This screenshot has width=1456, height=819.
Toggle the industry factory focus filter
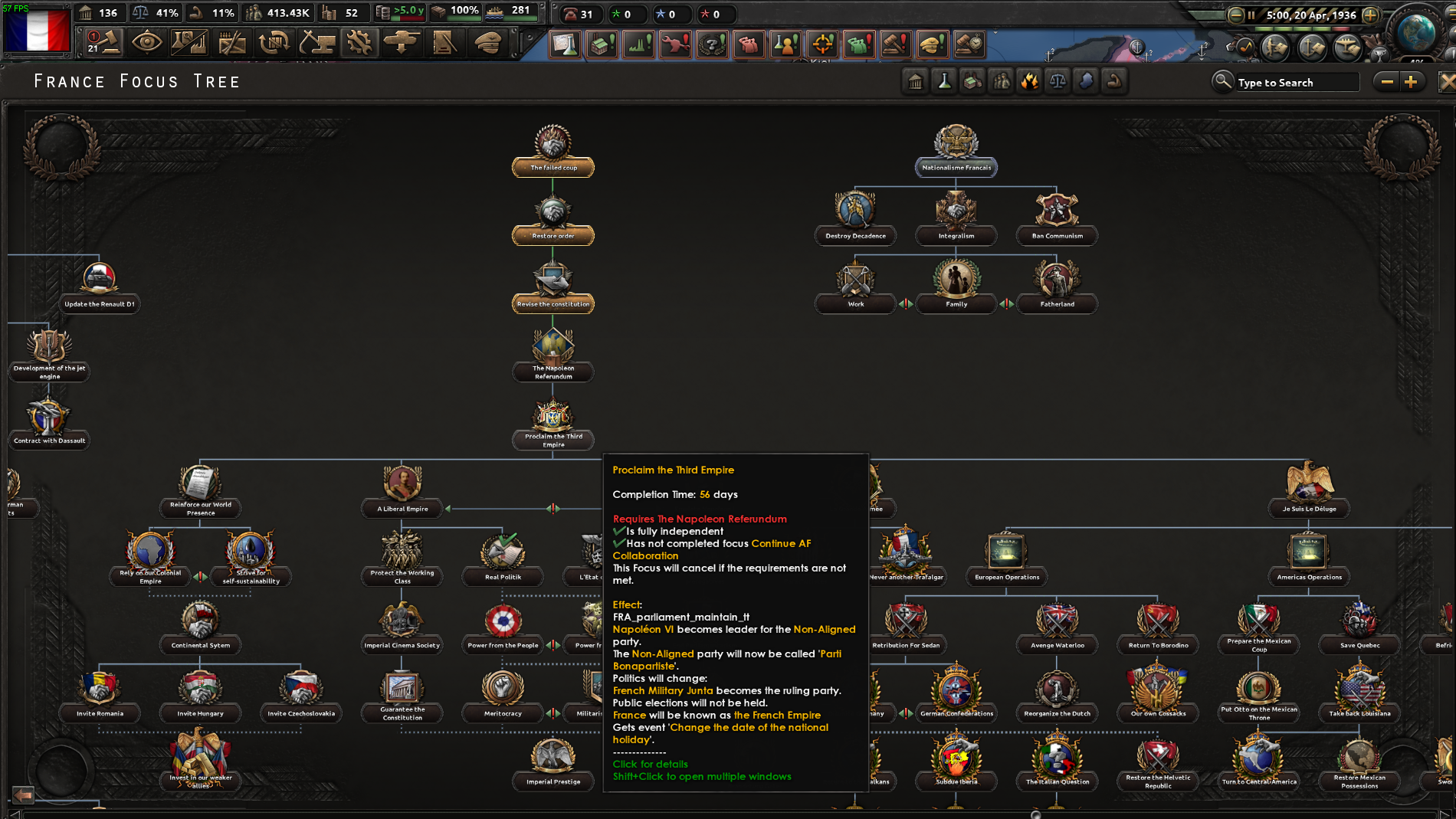[972, 81]
